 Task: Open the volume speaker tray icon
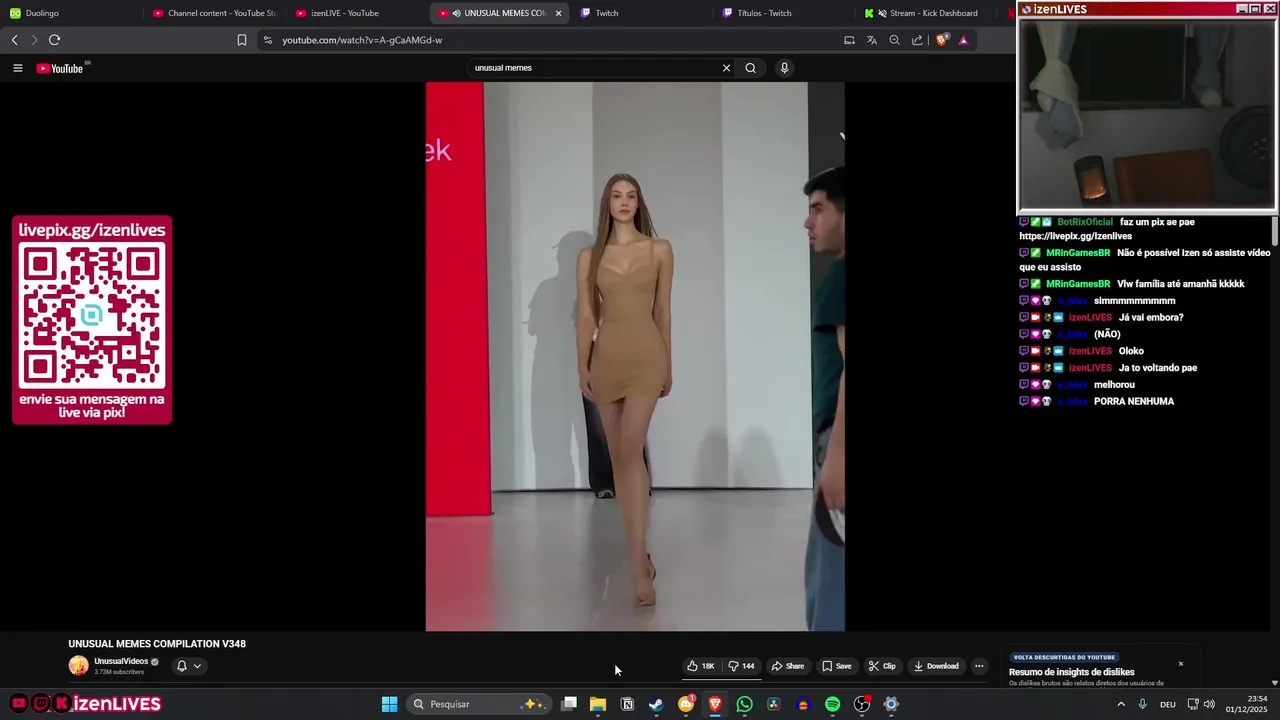[1209, 704]
